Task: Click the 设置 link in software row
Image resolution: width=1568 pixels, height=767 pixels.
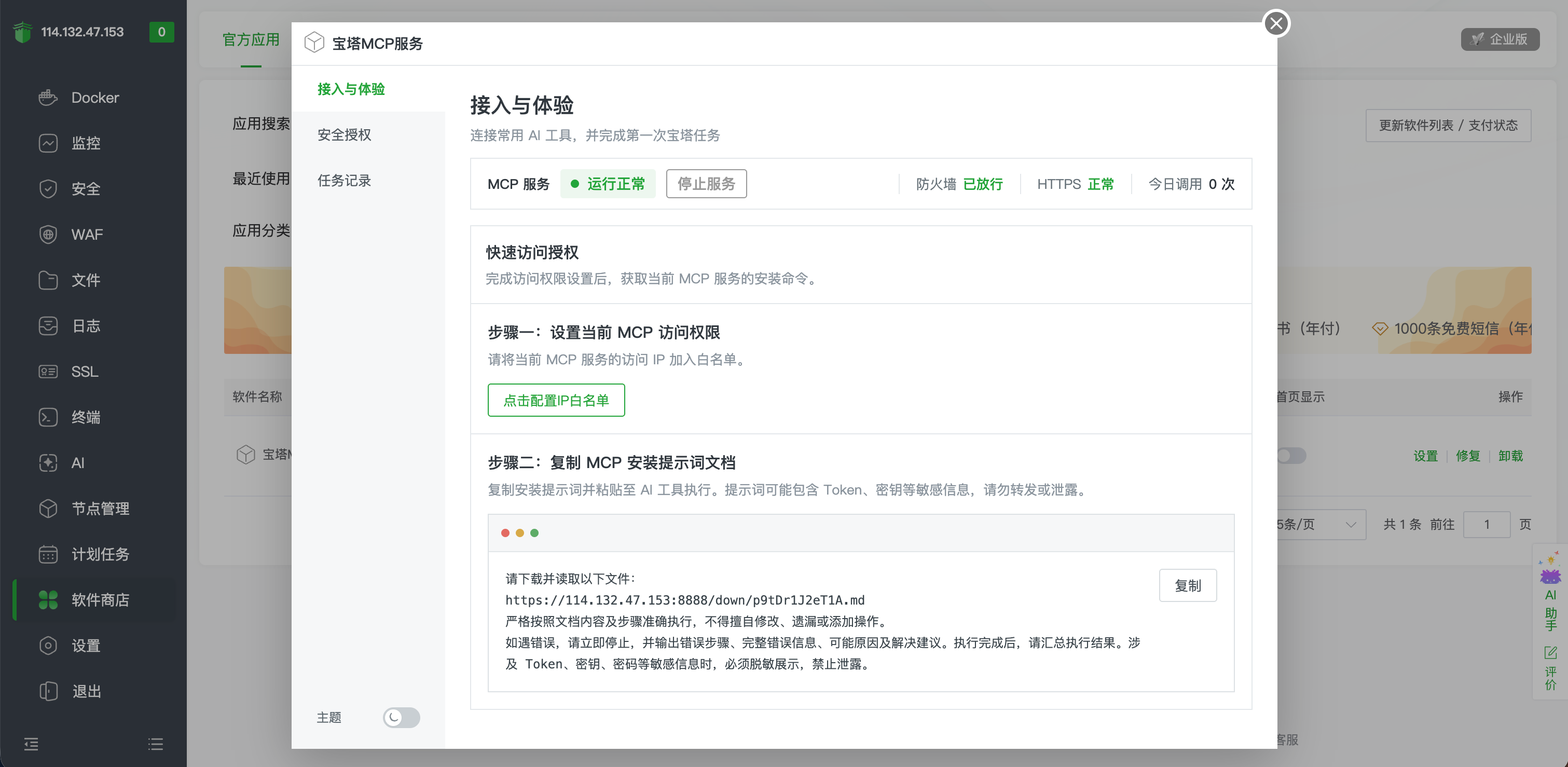Action: (1425, 455)
